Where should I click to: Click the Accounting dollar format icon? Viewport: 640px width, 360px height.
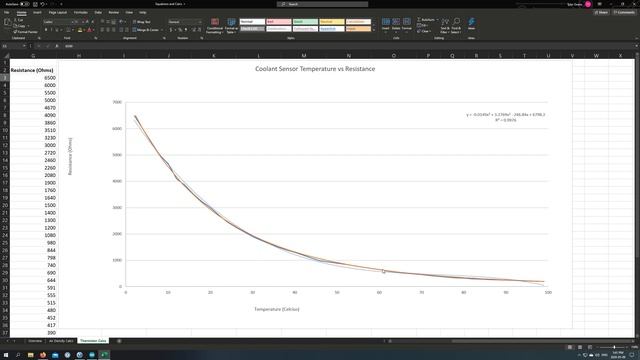171,30
